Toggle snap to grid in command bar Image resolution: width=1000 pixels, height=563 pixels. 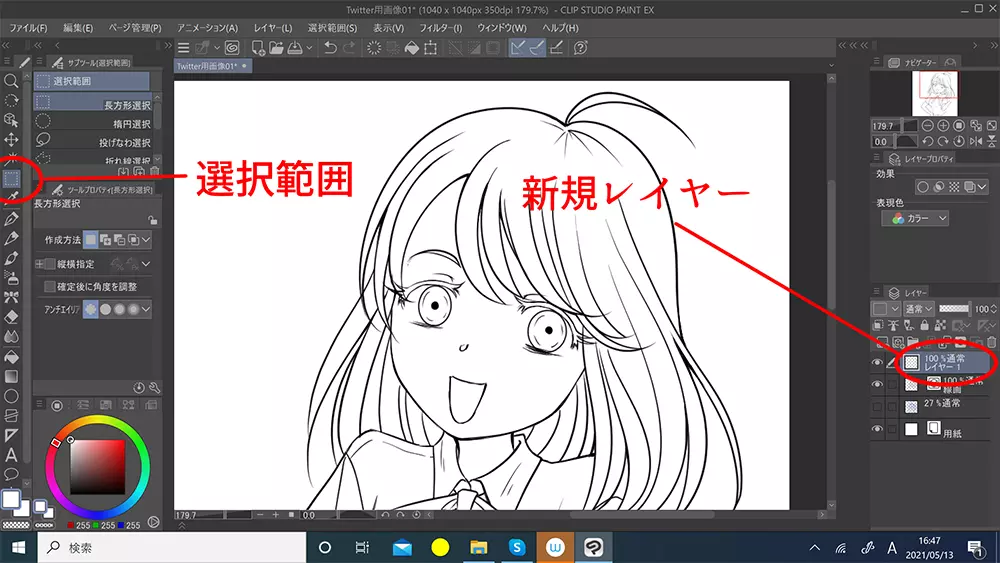pyautogui.click(x=556, y=48)
